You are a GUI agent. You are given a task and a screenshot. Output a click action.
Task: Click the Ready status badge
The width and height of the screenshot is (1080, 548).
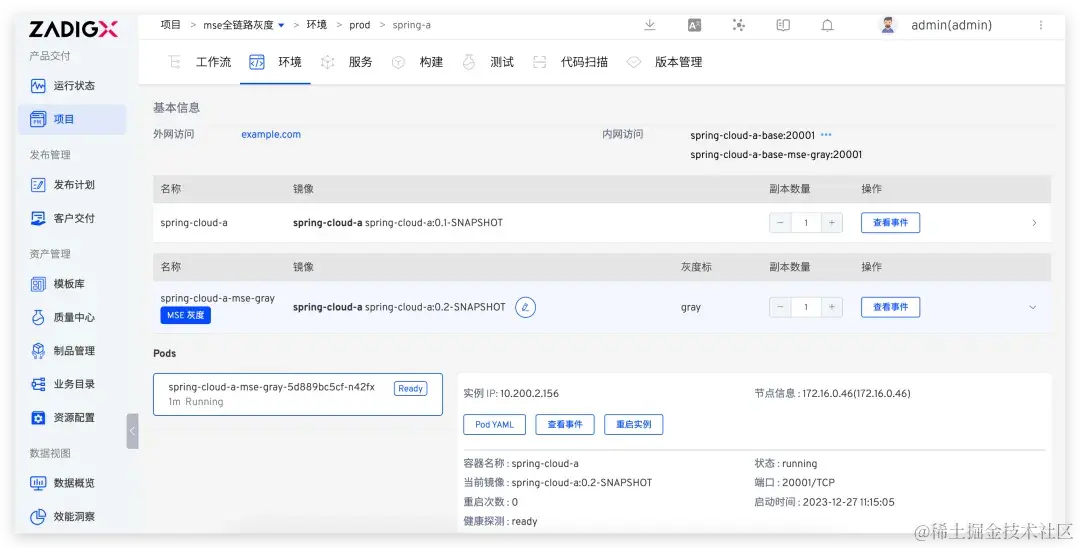[x=411, y=388]
